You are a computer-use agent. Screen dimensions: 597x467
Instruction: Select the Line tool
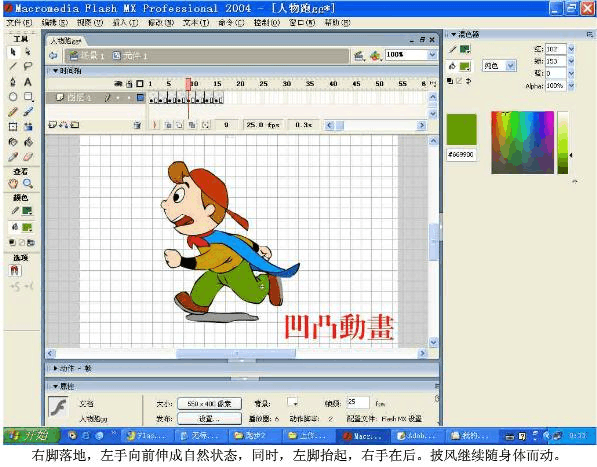tap(13, 66)
